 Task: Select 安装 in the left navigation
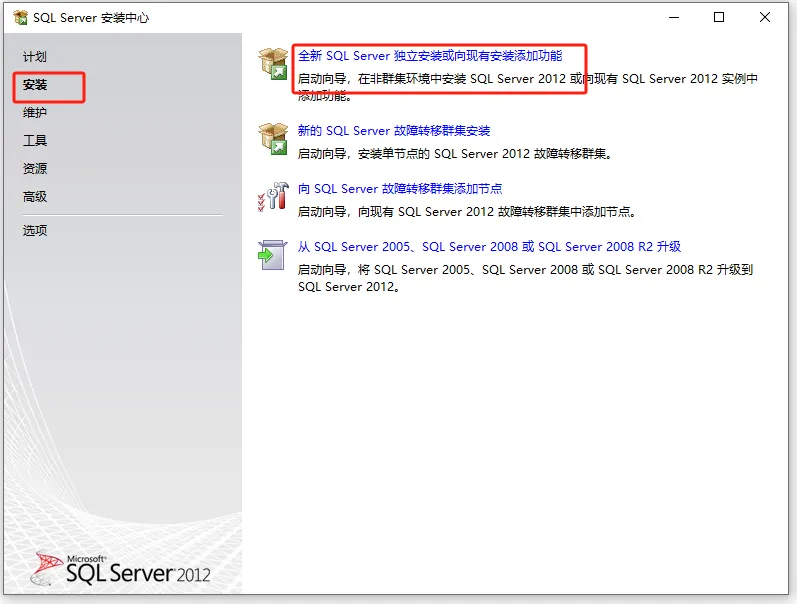coord(35,85)
